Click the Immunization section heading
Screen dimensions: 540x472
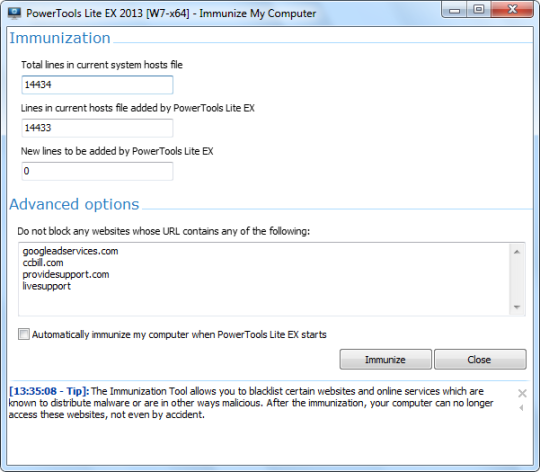click(60, 38)
